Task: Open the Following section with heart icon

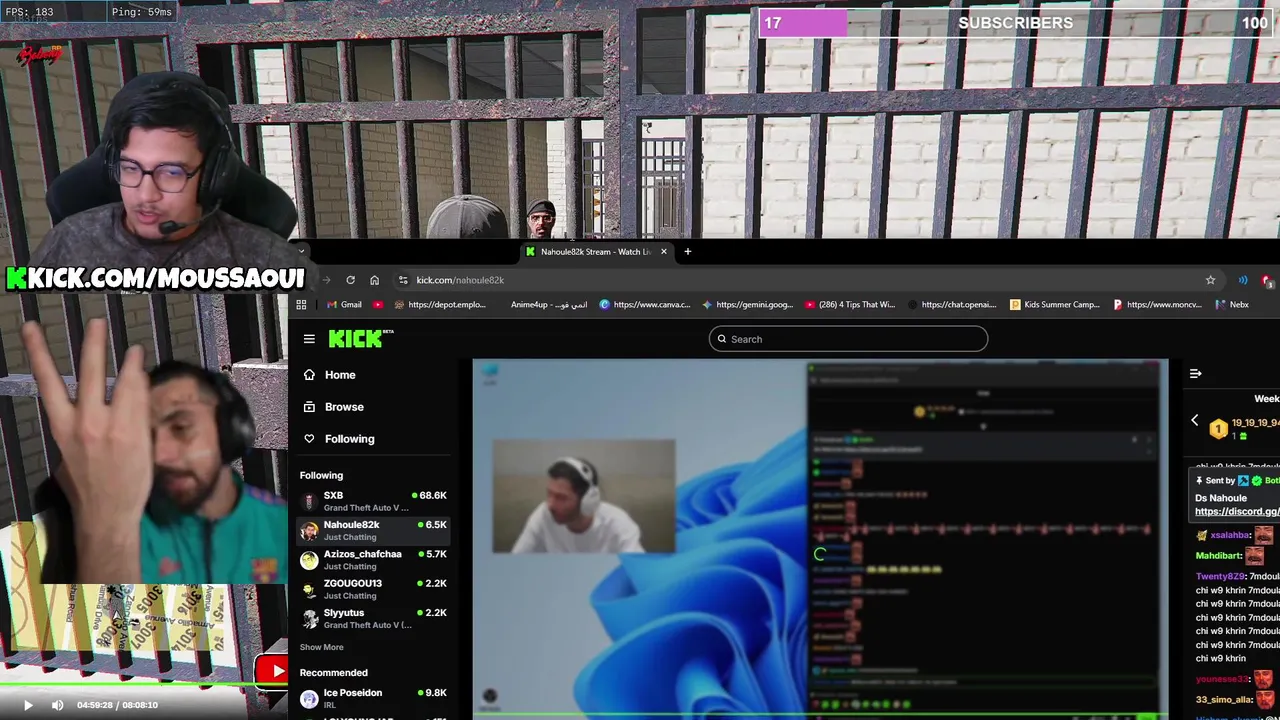Action: click(339, 439)
